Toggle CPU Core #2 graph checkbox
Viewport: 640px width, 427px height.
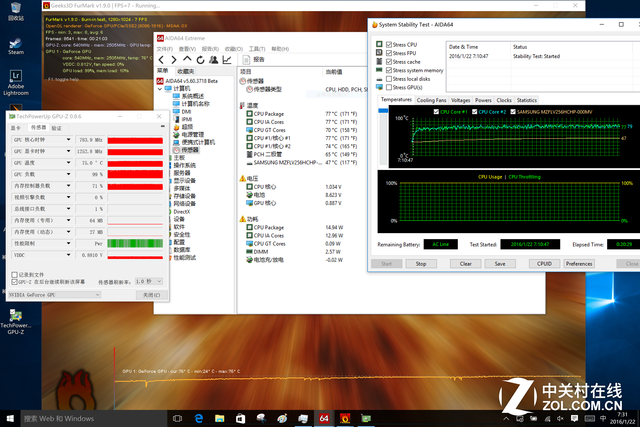(474, 111)
